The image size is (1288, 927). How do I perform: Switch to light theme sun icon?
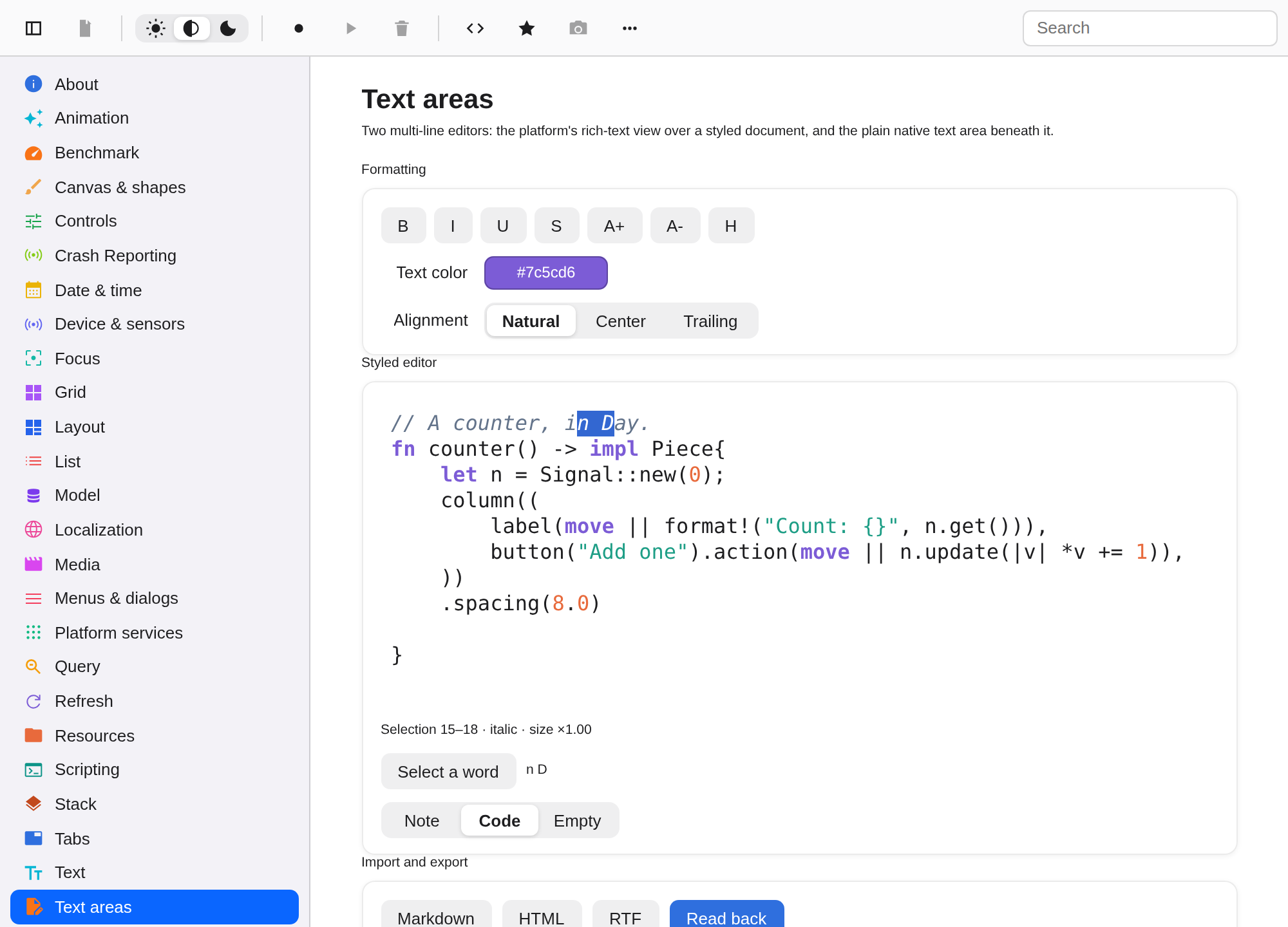pos(155,28)
